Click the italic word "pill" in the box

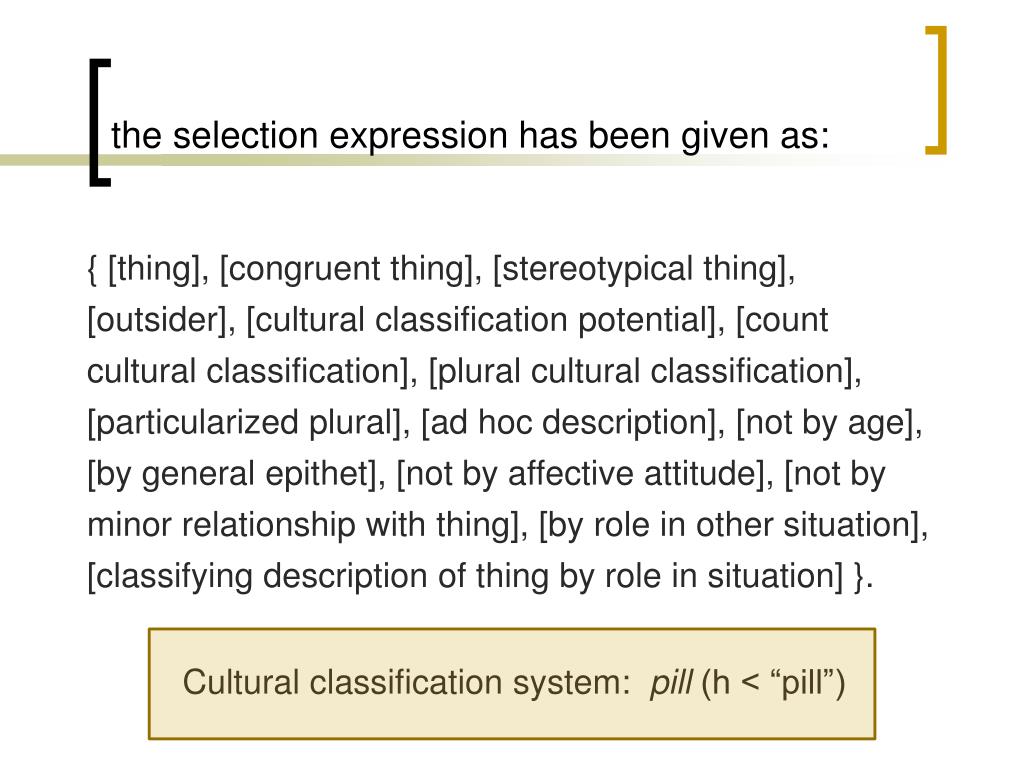click(x=671, y=682)
